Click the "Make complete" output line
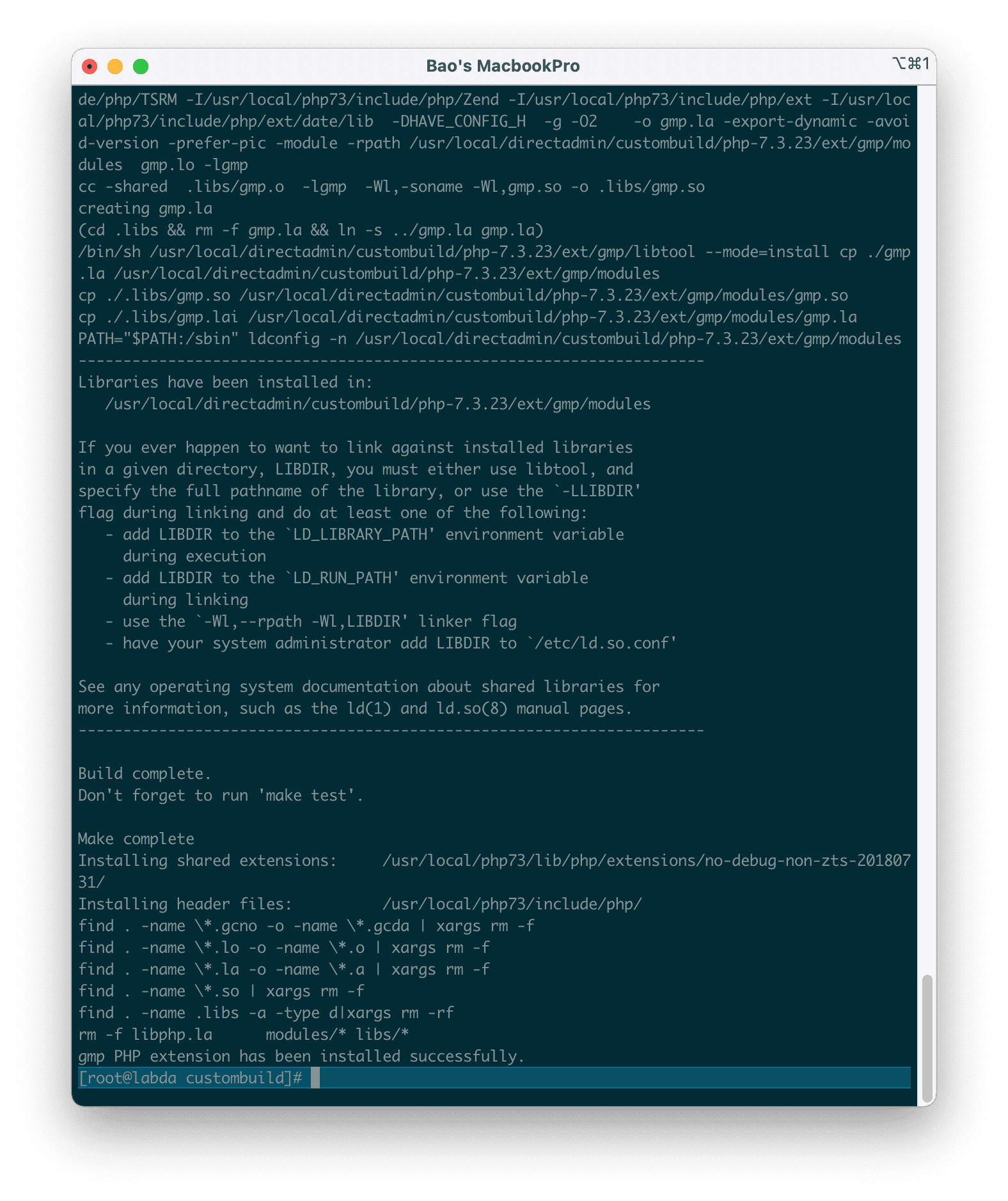 pyautogui.click(x=136, y=838)
